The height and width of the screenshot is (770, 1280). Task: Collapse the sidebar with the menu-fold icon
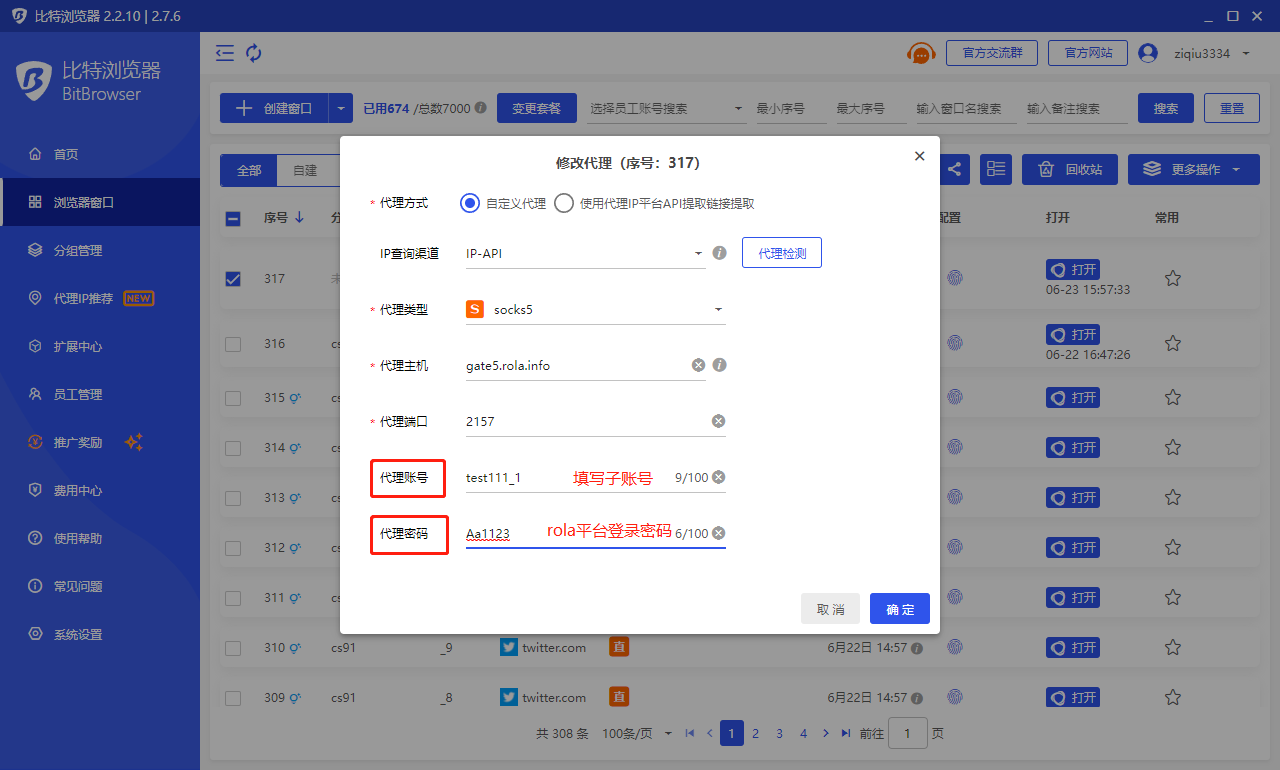[225, 53]
